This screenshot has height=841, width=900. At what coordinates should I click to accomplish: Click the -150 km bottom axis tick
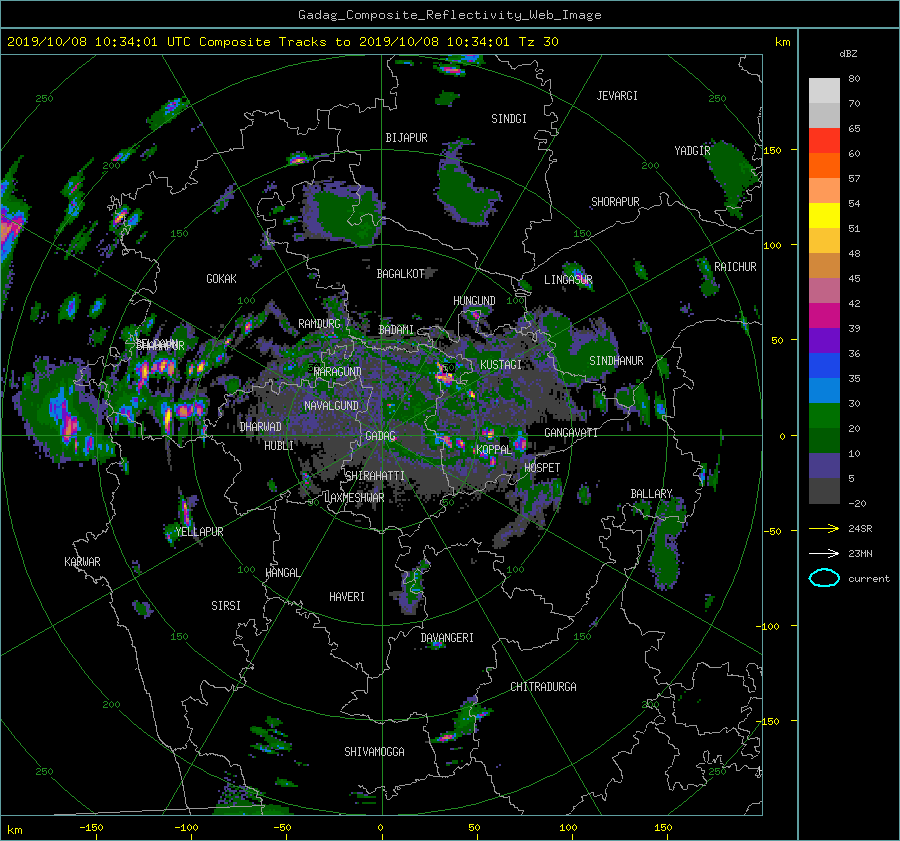tap(91, 828)
